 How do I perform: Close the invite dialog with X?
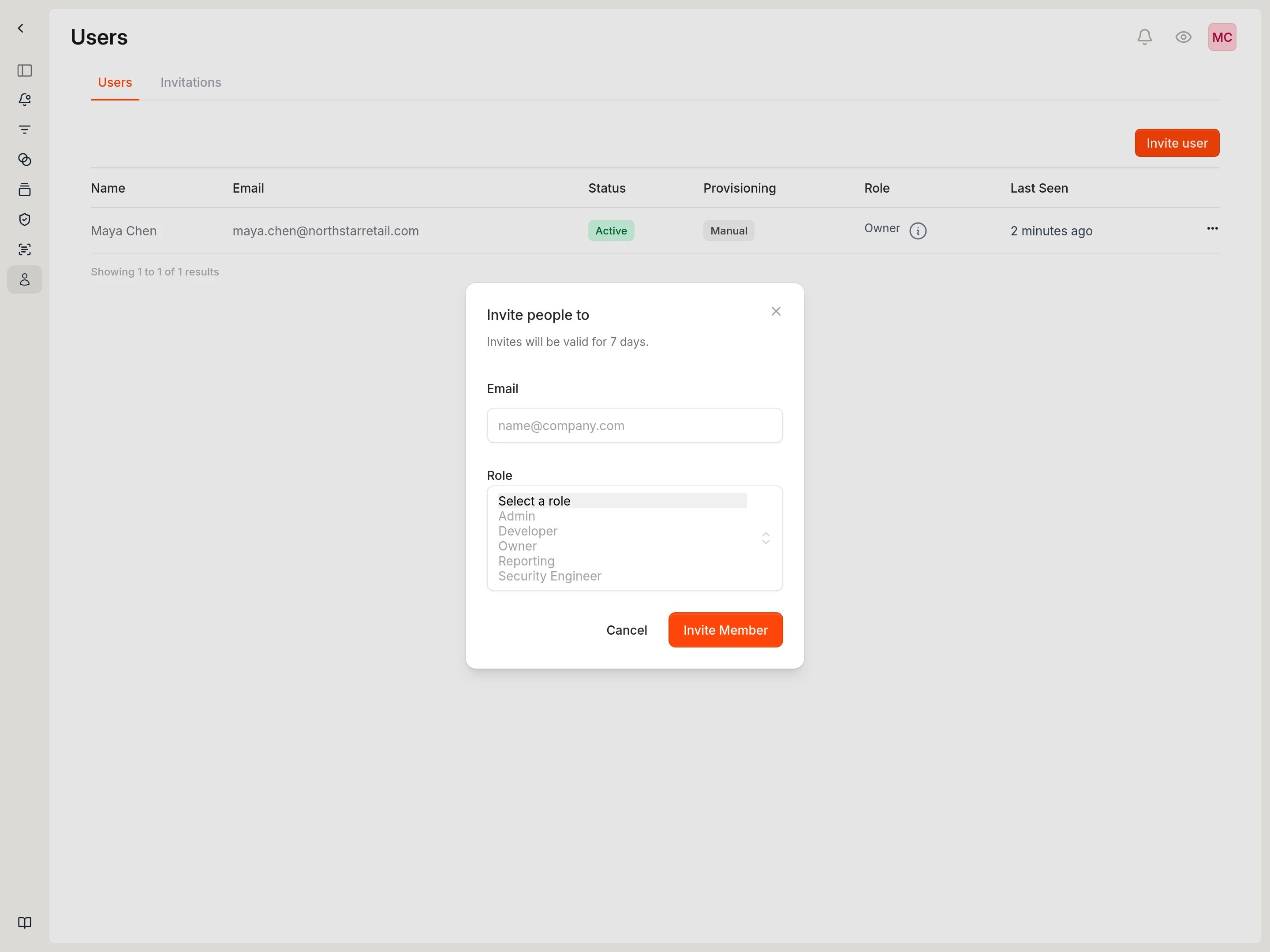776,311
